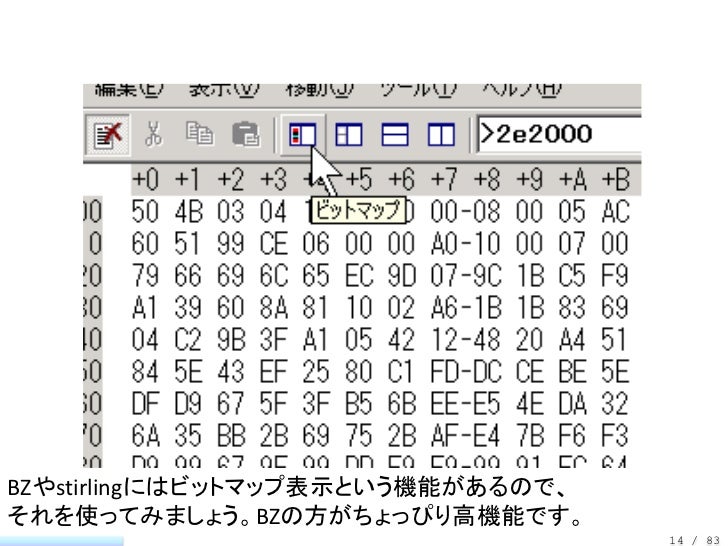Select hex byte AC

coord(616,211)
